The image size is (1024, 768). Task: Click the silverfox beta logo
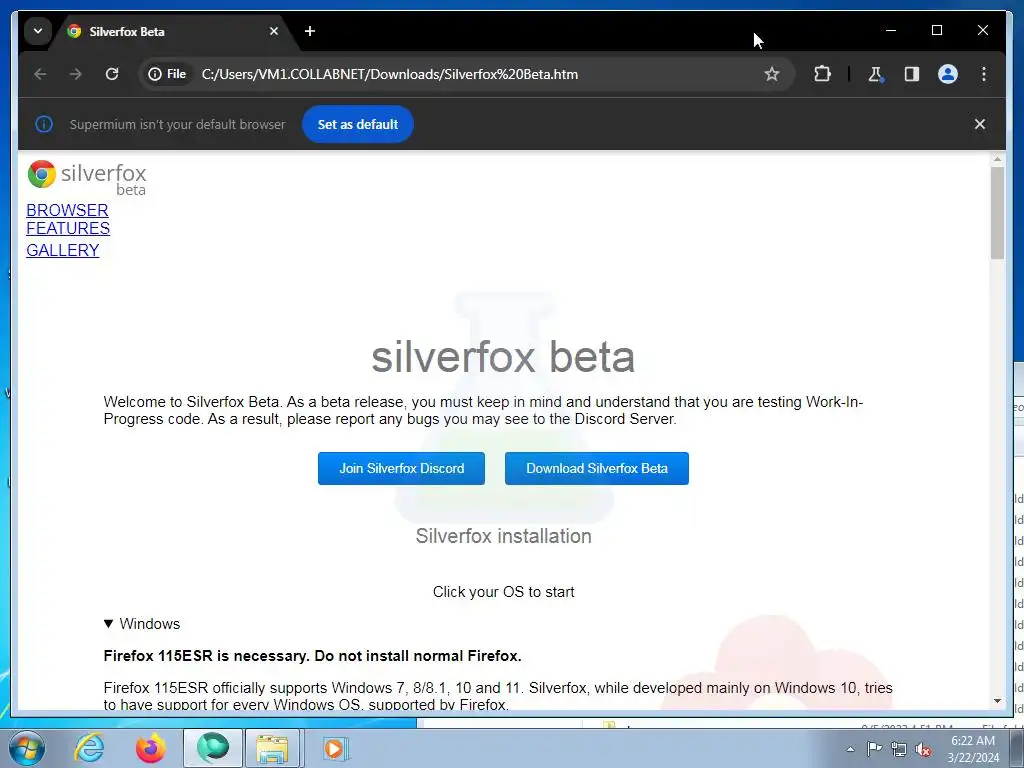coord(87,178)
